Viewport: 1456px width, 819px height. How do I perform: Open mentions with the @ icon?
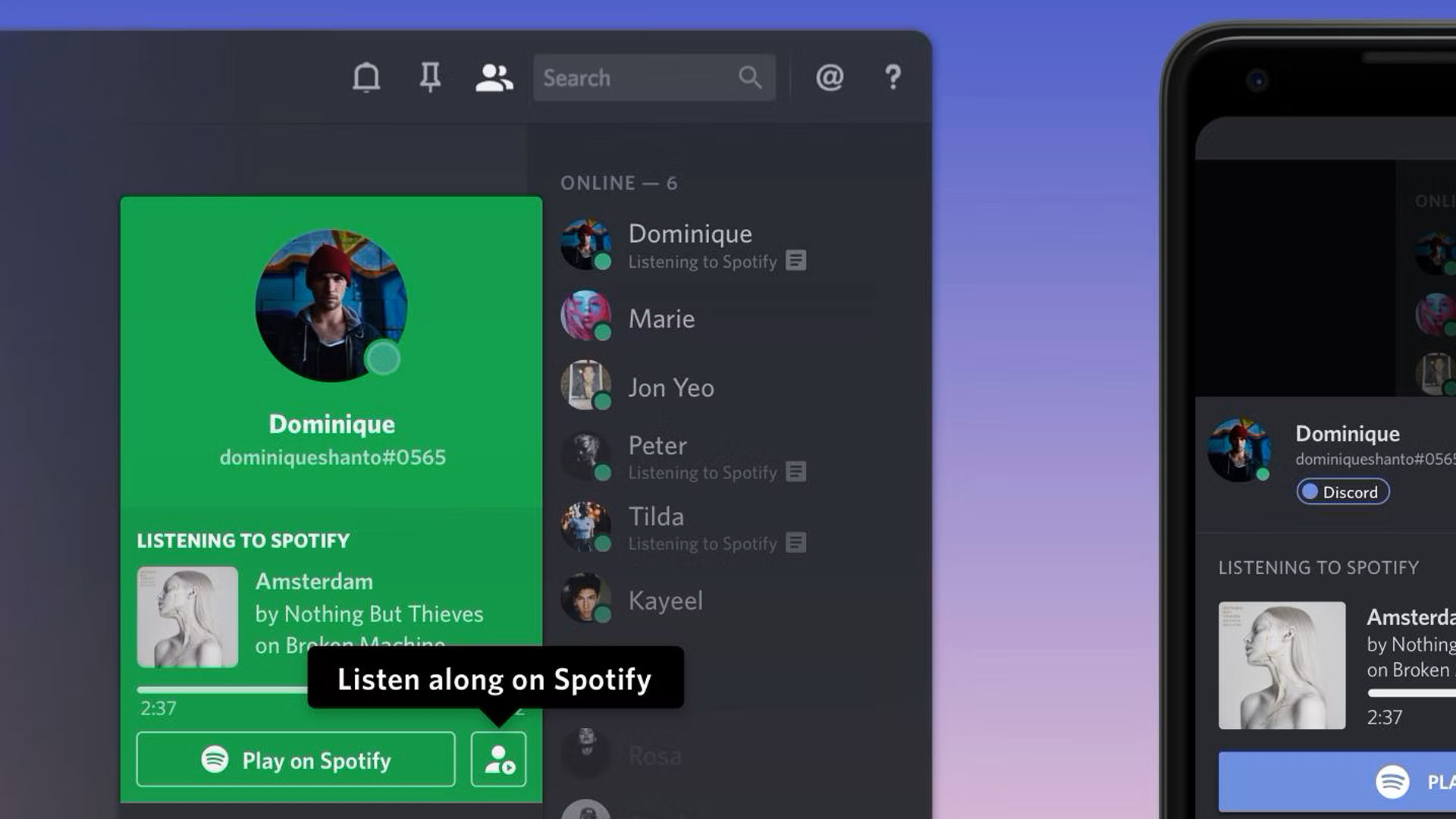coord(830,77)
